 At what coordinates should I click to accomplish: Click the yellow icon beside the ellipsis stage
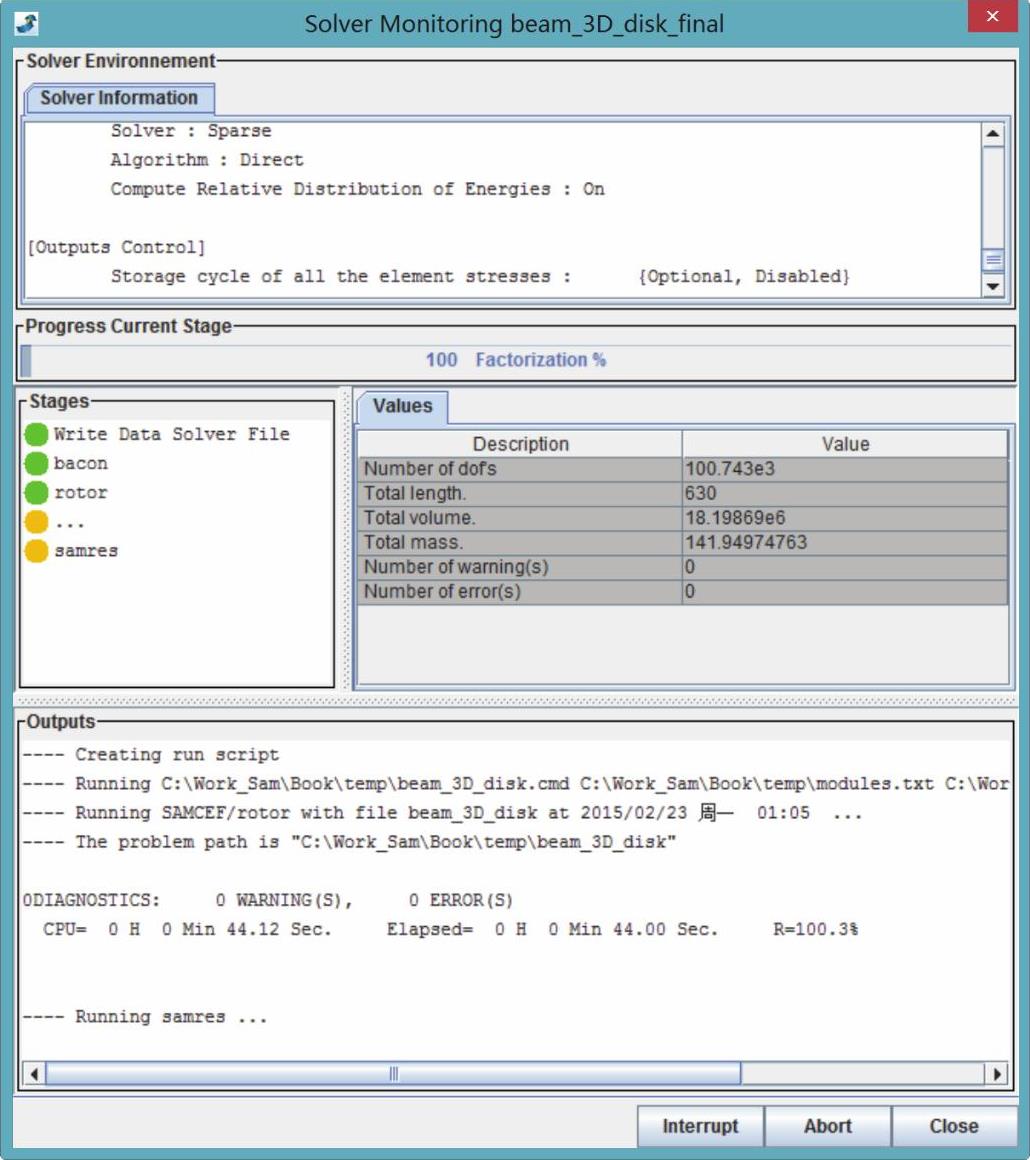[37, 521]
